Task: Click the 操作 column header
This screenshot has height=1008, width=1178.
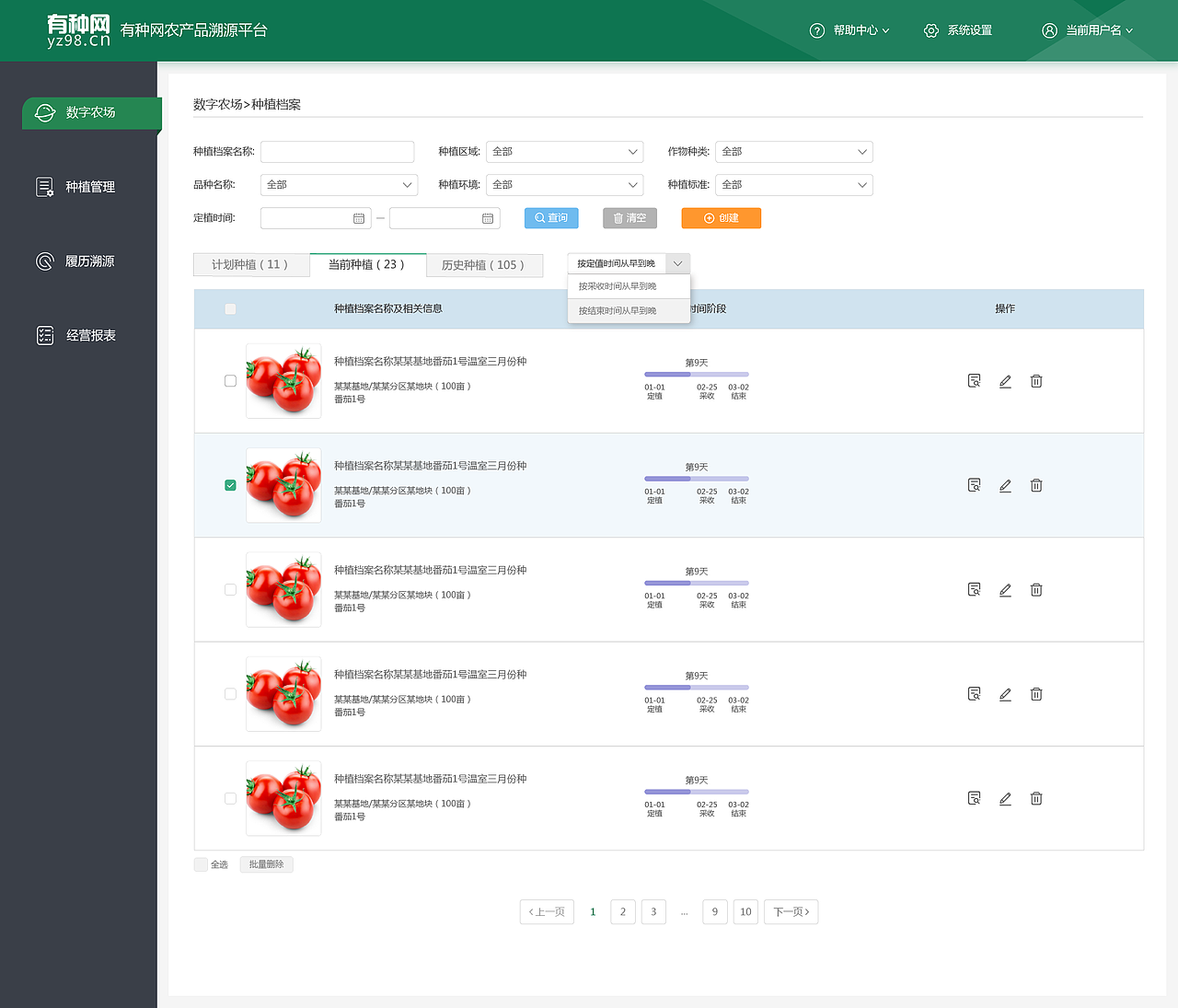Action: [1005, 309]
